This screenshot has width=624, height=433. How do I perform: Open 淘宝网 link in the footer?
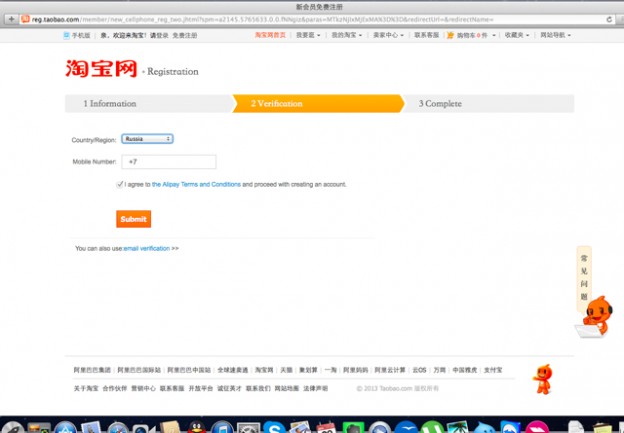(264, 370)
